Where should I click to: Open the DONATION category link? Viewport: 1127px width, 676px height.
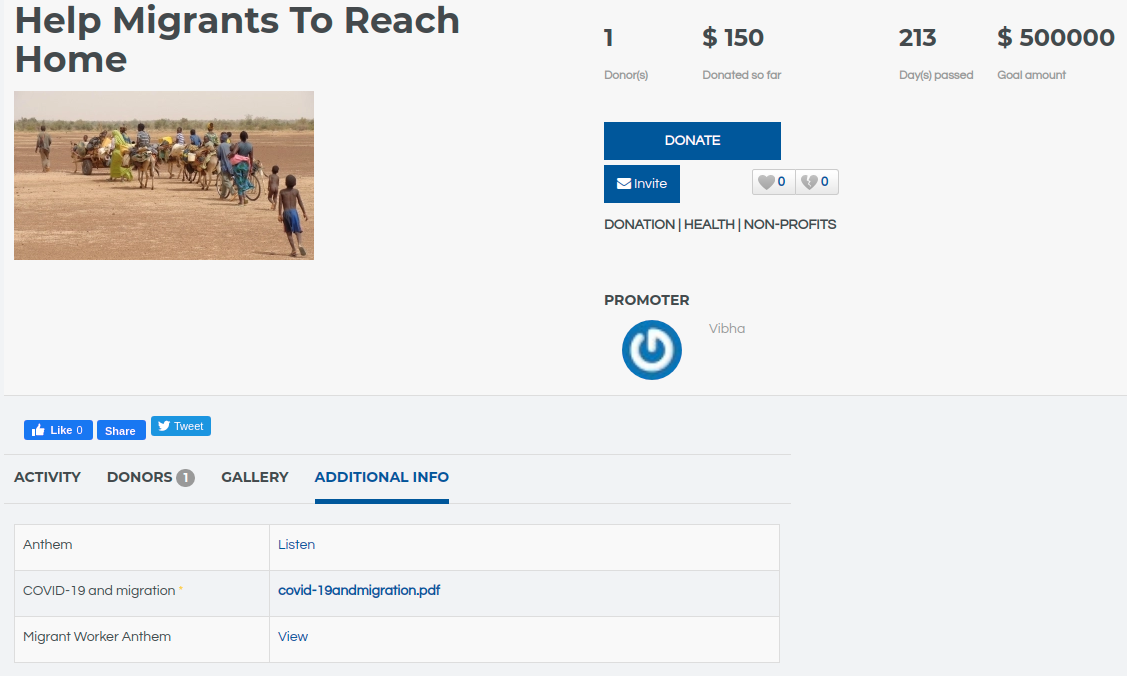point(639,224)
